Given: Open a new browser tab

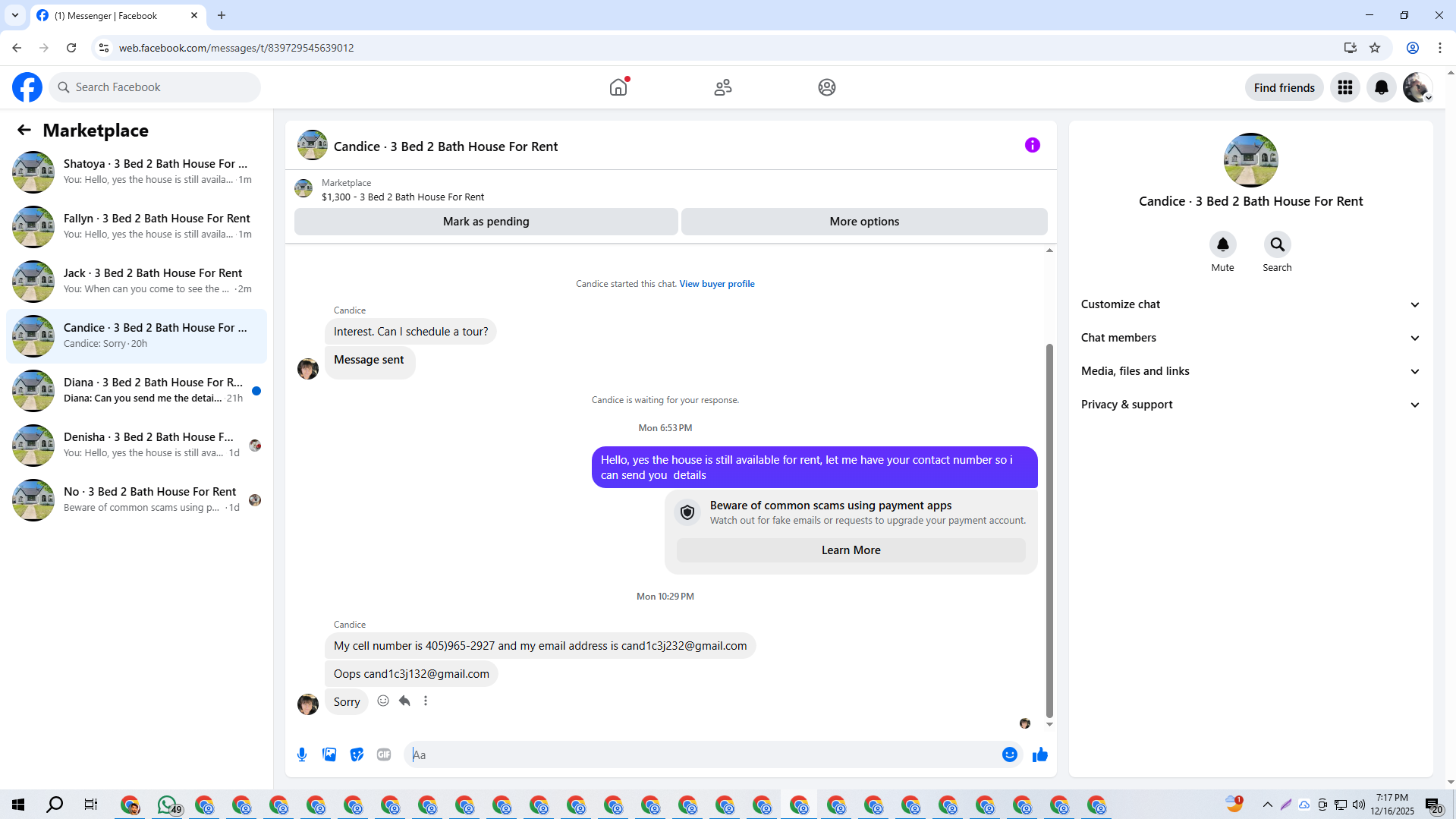Looking at the screenshot, I should point(222,15).
